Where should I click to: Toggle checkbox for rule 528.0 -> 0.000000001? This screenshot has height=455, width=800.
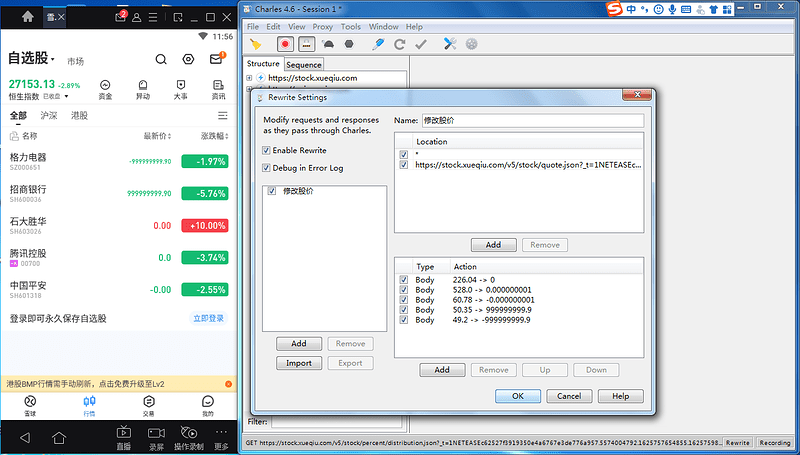[404, 290]
